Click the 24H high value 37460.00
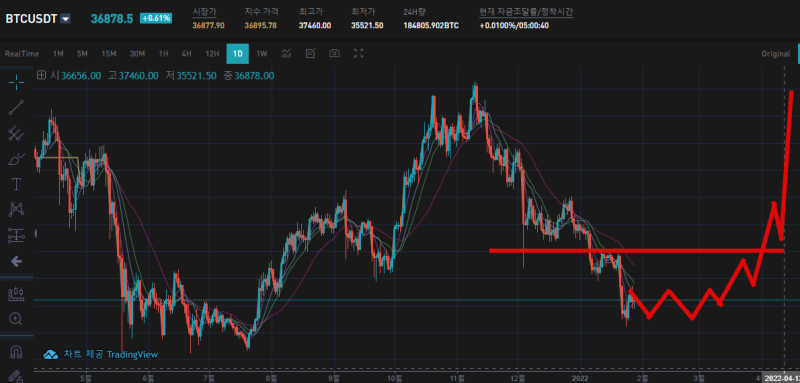The height and width of the screenshot is (383, 800). (315, 25)
